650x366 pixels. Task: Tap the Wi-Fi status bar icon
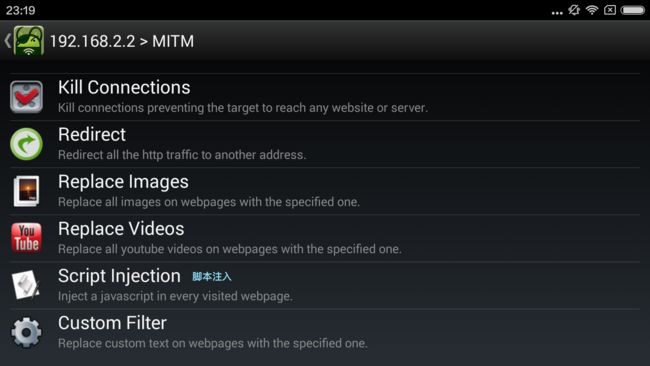click(x=592, y=10)
